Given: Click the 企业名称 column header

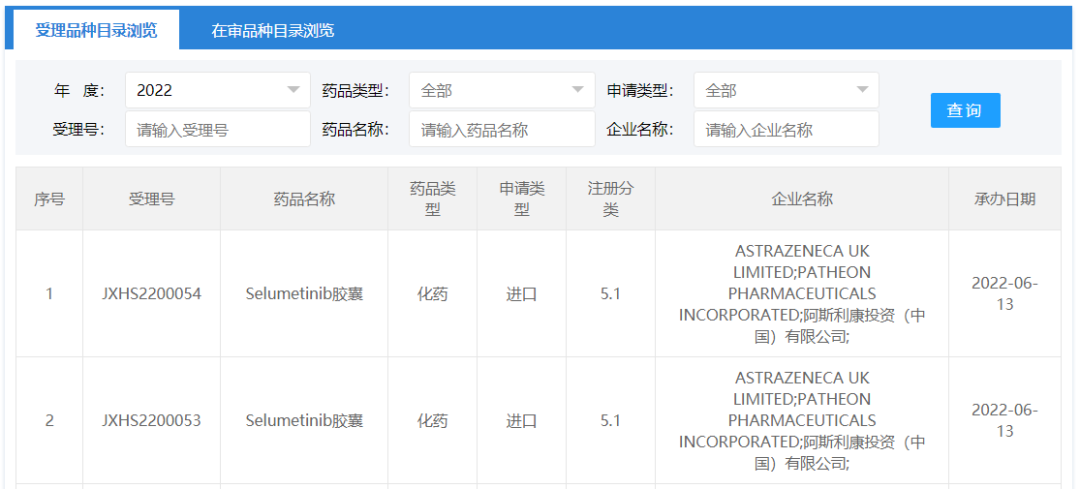Looking at the screenshot, I should 801,199.
